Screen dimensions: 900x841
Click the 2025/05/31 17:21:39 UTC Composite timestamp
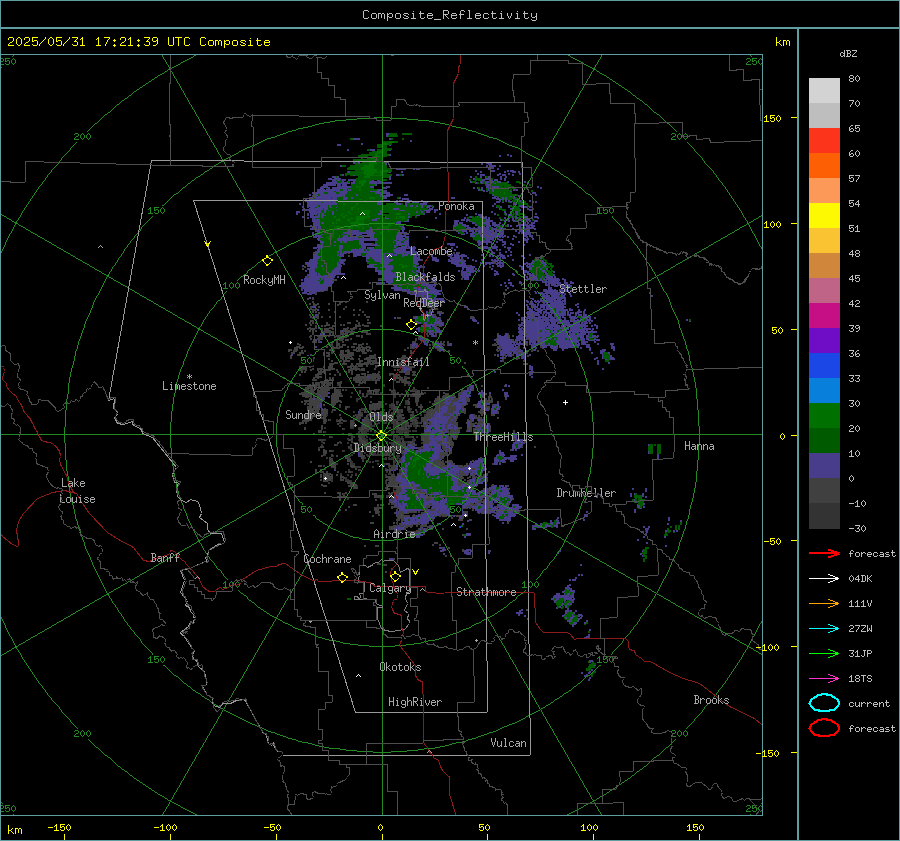pos(139,42)
